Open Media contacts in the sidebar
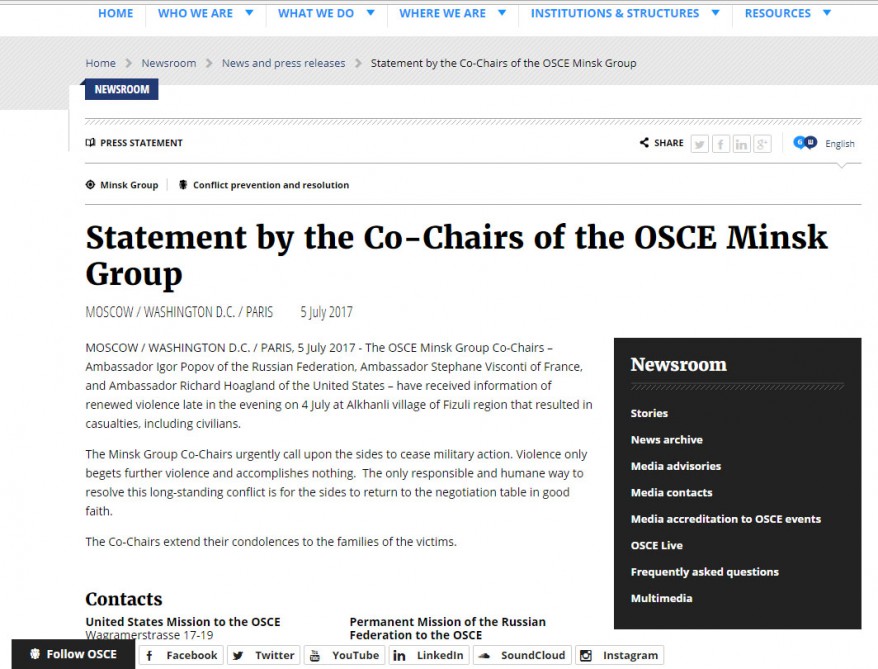The width and height of the screenshot is (878, 669). tap(672, 493)
